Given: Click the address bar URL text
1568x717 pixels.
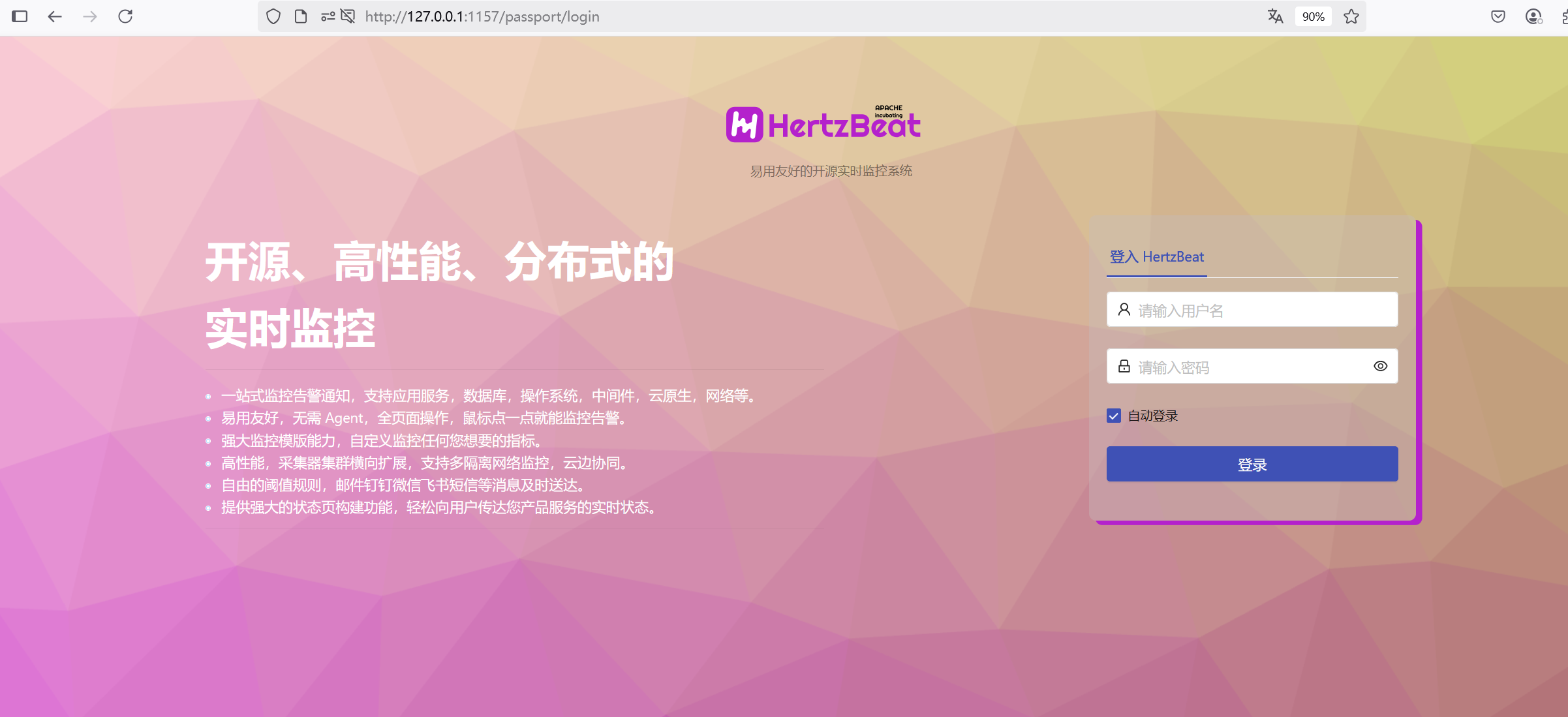Looking at the screenshot, I should click(x=482, y=16).
